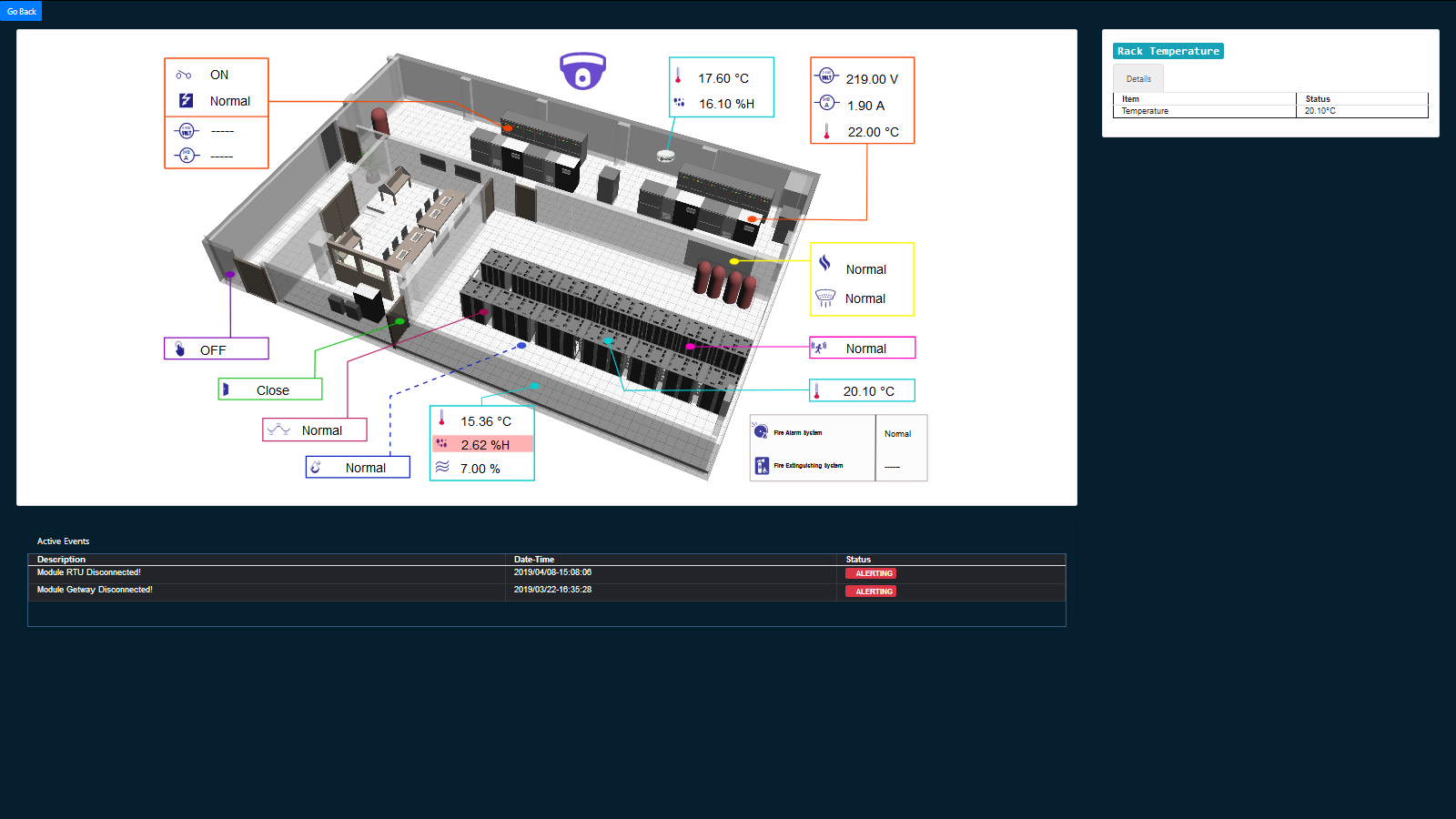Open the Details tab

(x=1138, y=79)
